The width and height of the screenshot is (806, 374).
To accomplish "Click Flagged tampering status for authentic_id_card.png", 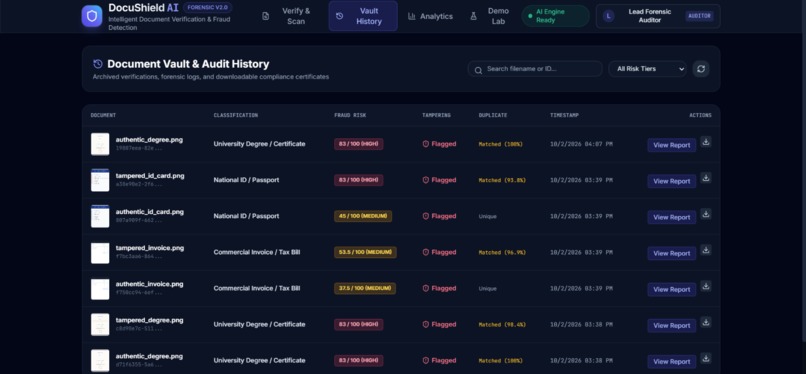I will [439, 216].
